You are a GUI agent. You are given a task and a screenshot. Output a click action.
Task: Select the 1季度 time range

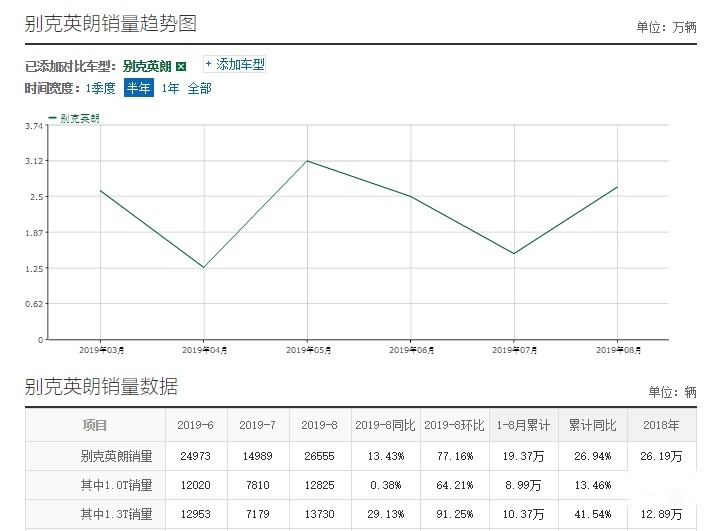(x=100, y=88)
